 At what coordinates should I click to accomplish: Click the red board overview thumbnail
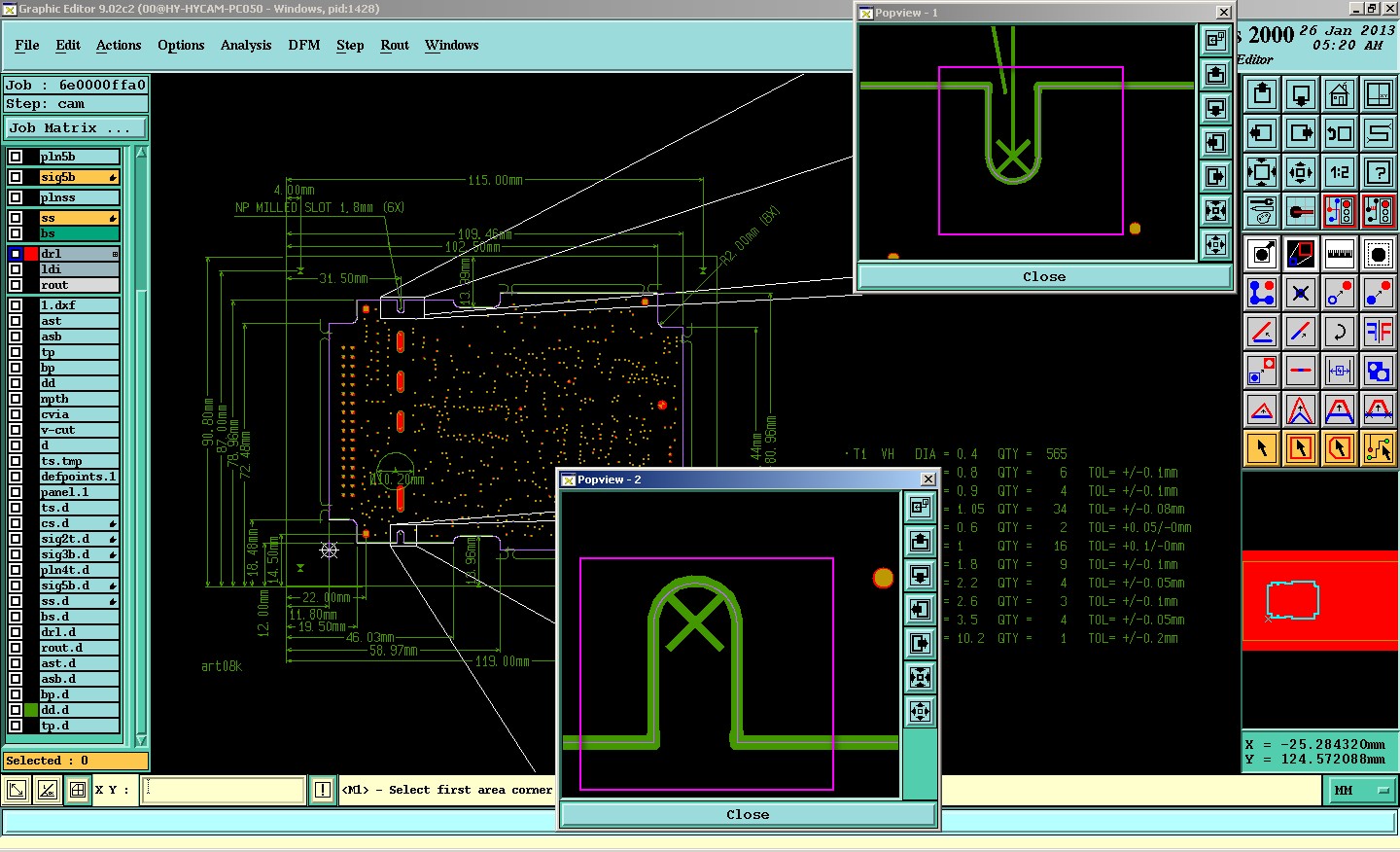(1319, 600)
